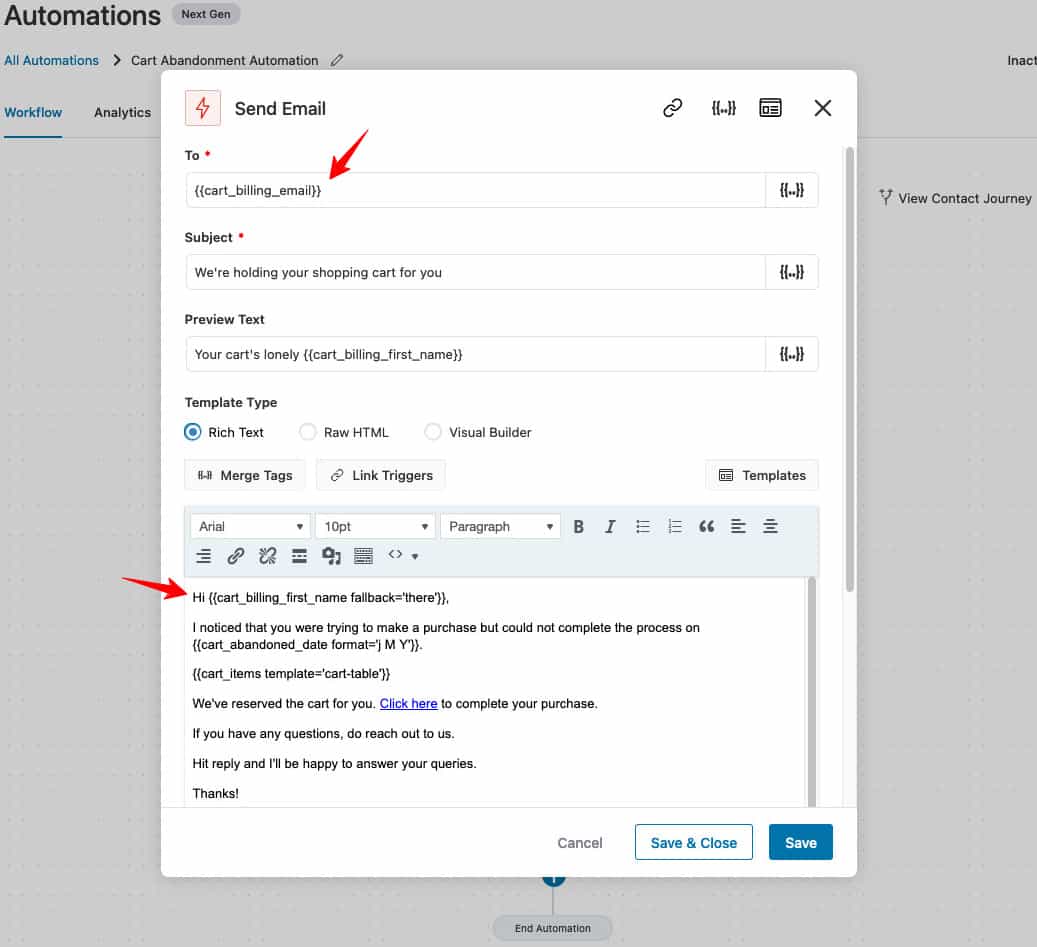Choose the Visual Builder template type

coord(433,432)
